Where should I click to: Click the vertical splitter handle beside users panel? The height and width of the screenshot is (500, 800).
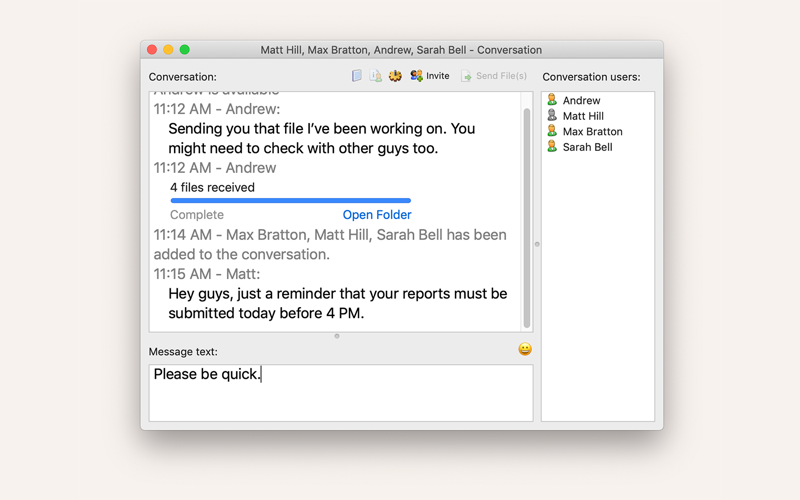(537, 244)
